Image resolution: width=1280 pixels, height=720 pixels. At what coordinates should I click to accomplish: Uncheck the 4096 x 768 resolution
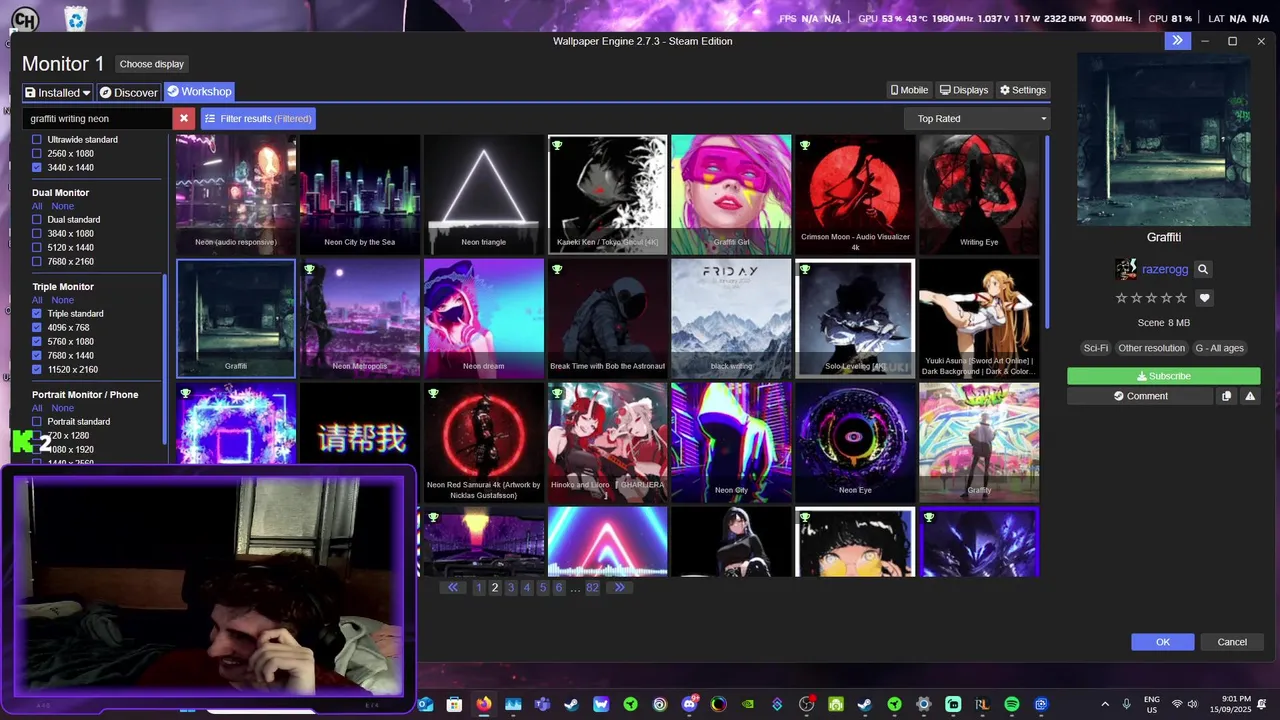coord(37,328)
